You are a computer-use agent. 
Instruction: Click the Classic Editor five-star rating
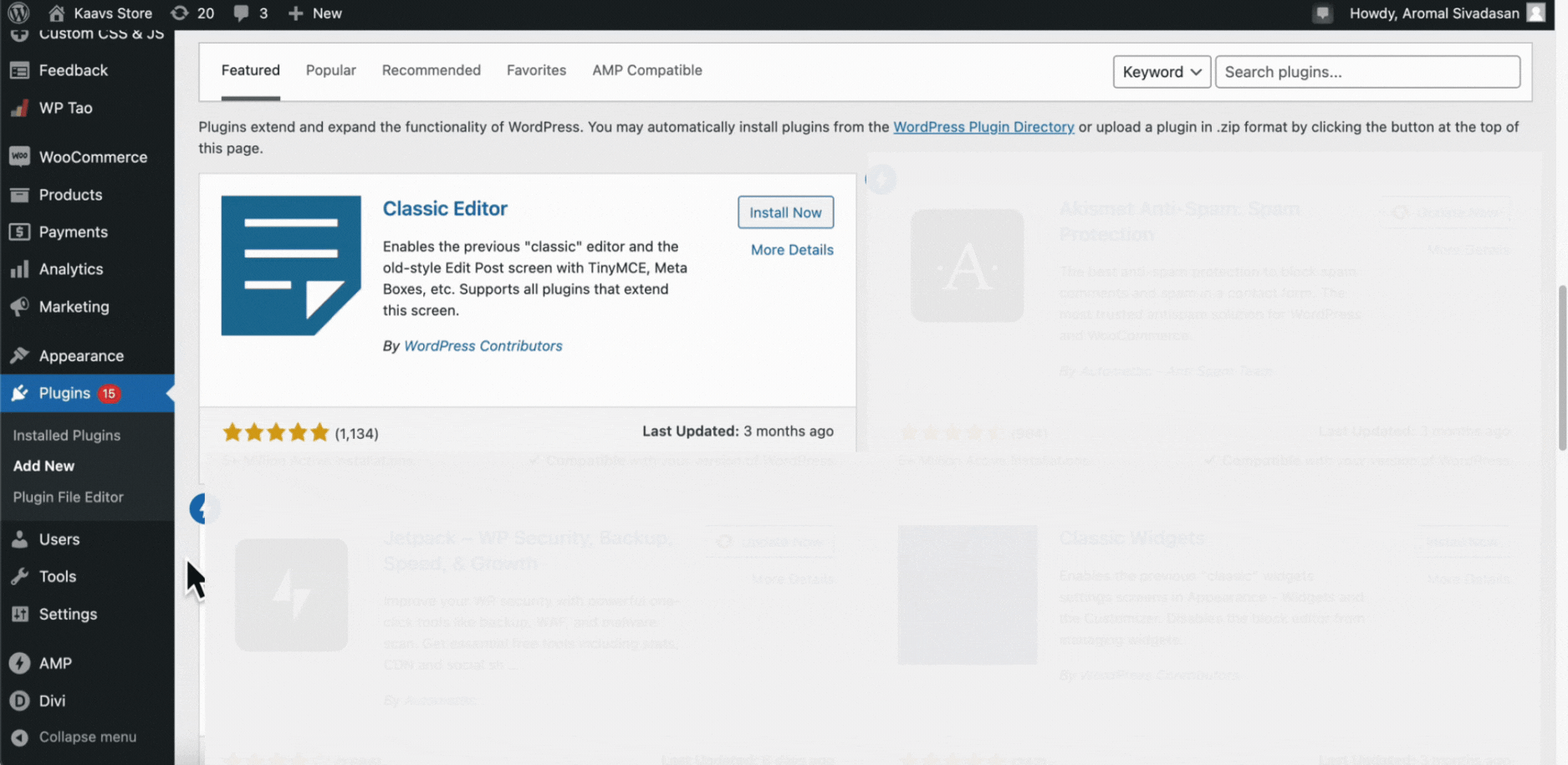point(275,432)
